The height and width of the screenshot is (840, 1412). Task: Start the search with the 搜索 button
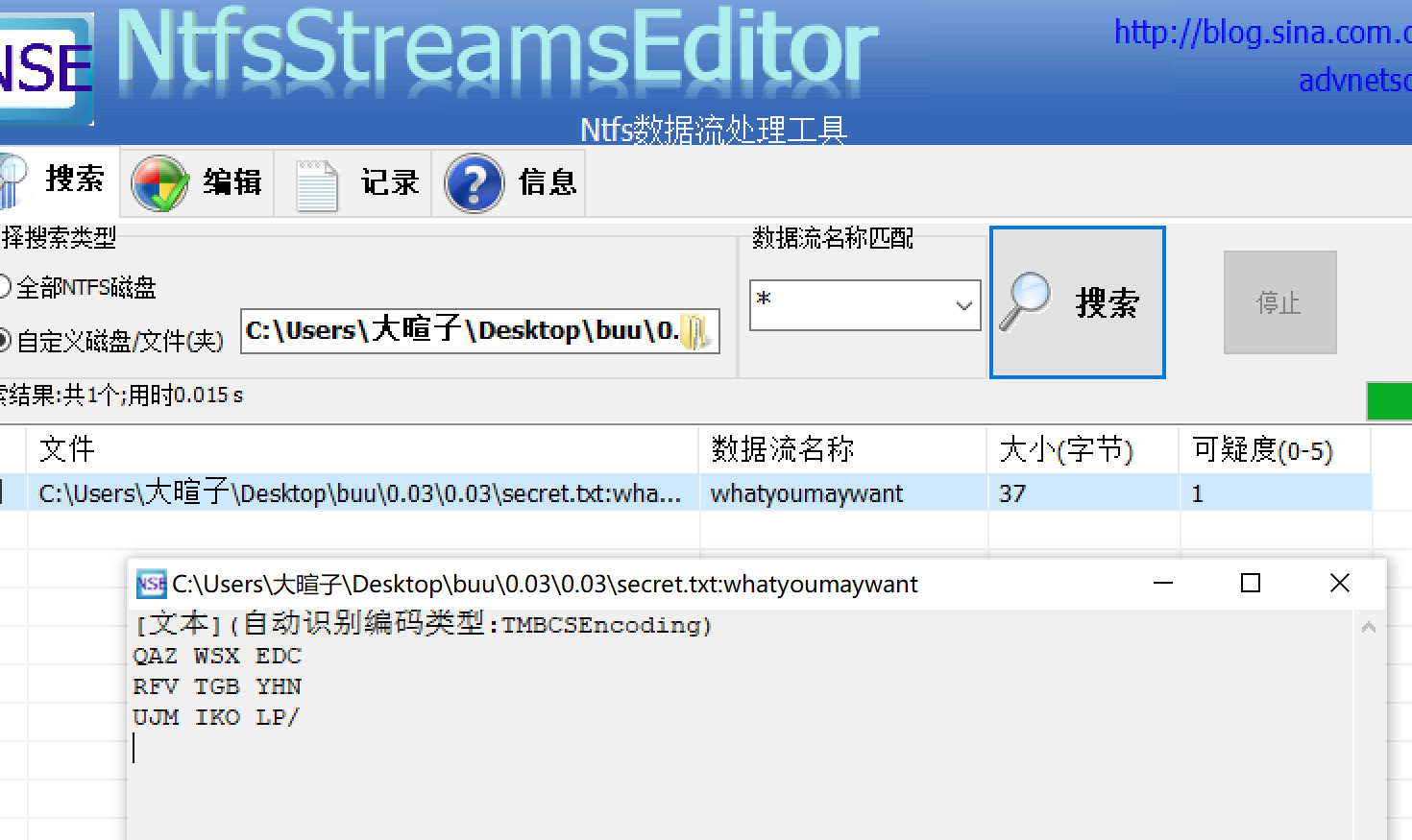tap(1078, 302)
